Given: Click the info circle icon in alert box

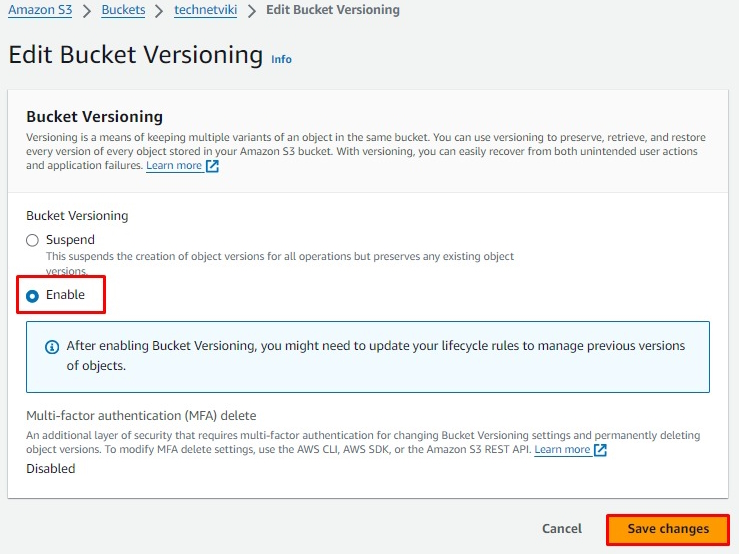Looking at the screenshot, I should click(x=52, y=346).
